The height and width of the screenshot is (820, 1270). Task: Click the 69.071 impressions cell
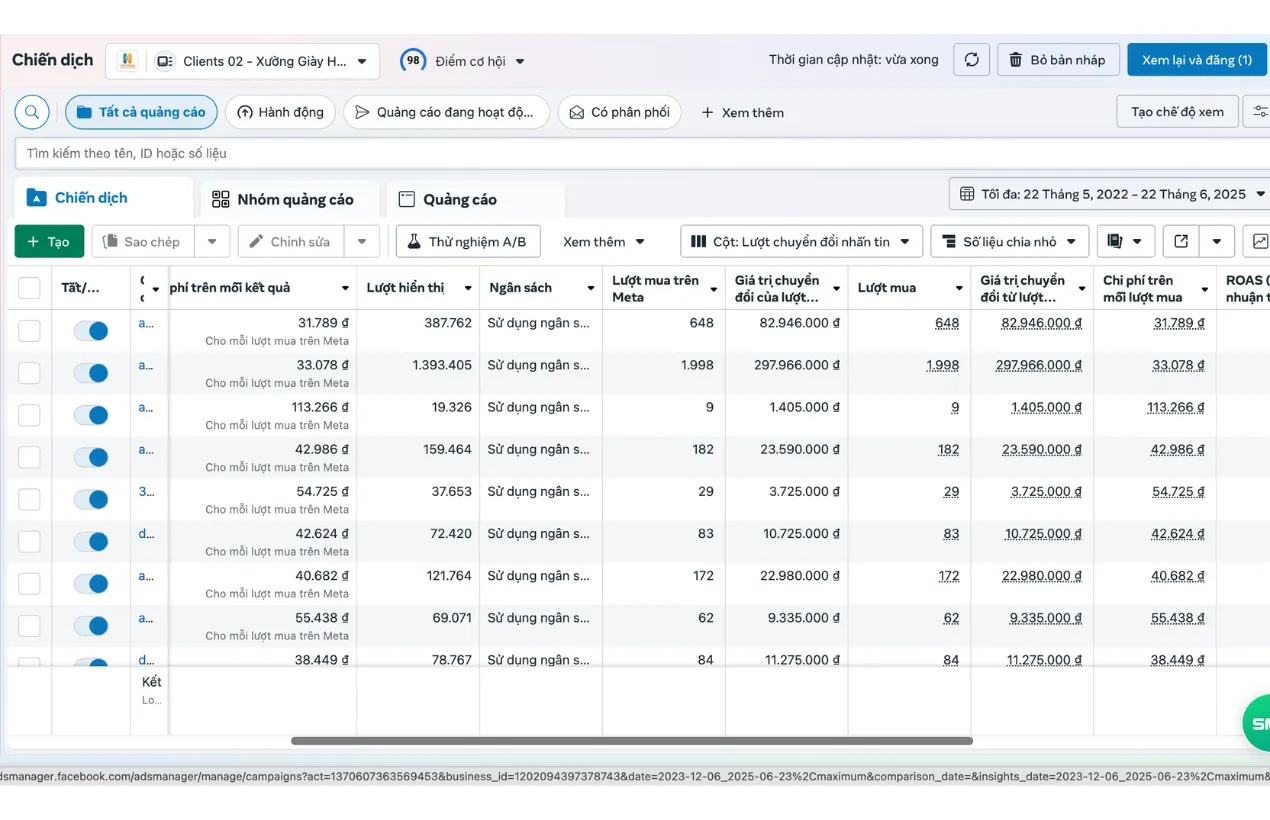click(x=451, y=617)
